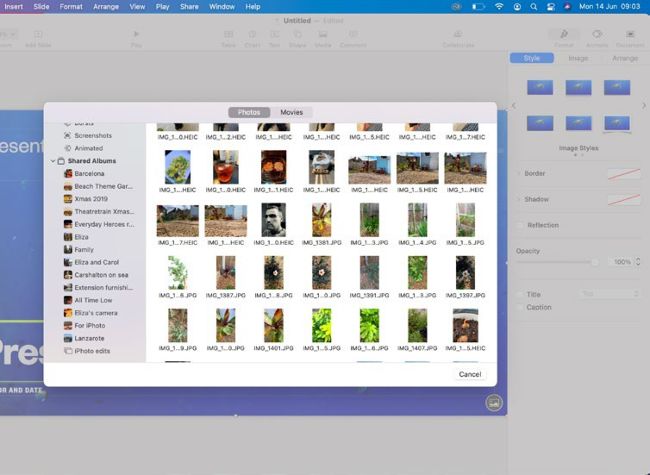
Task: Select the Animated album in sidebar
Action: 88,148
